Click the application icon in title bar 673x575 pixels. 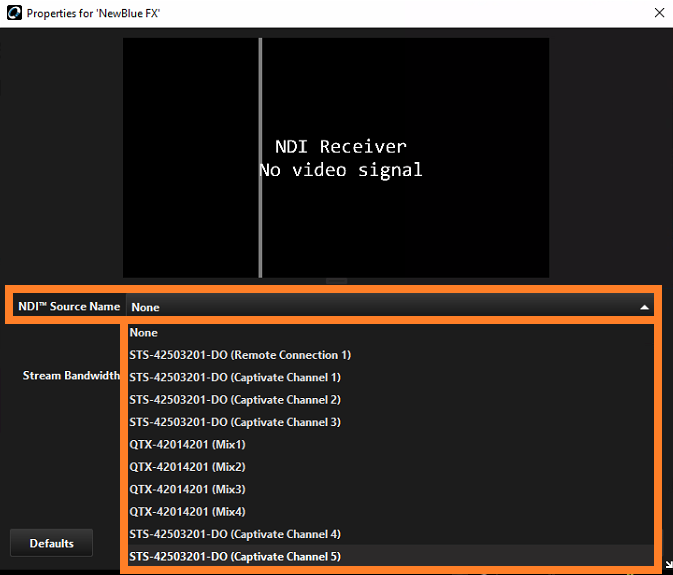[14, 13]
